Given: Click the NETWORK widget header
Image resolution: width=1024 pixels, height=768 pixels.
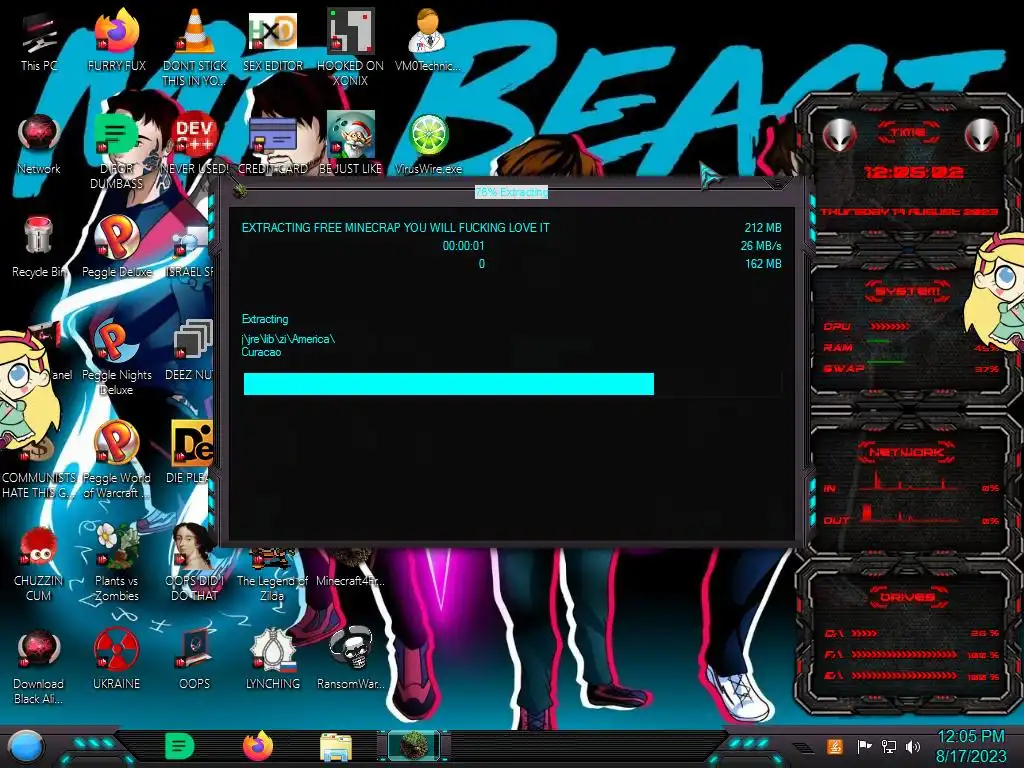Looking at the screenshot, I should 908,451.
